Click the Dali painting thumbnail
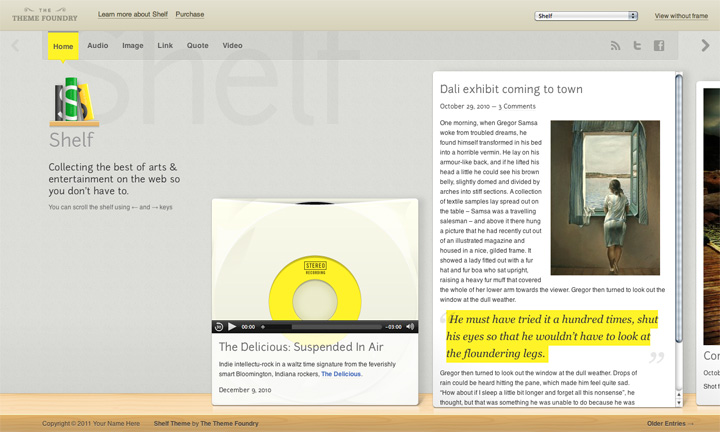The width and height of the screenshot is (720, 432). point(605,197)
